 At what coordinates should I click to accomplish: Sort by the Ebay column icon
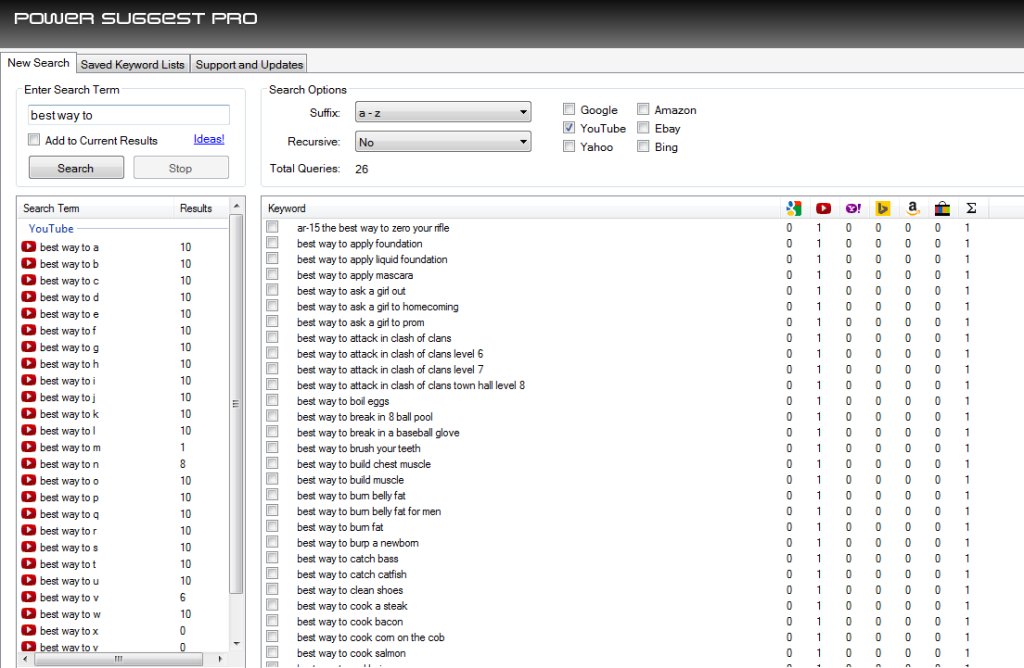coord(942,208)
